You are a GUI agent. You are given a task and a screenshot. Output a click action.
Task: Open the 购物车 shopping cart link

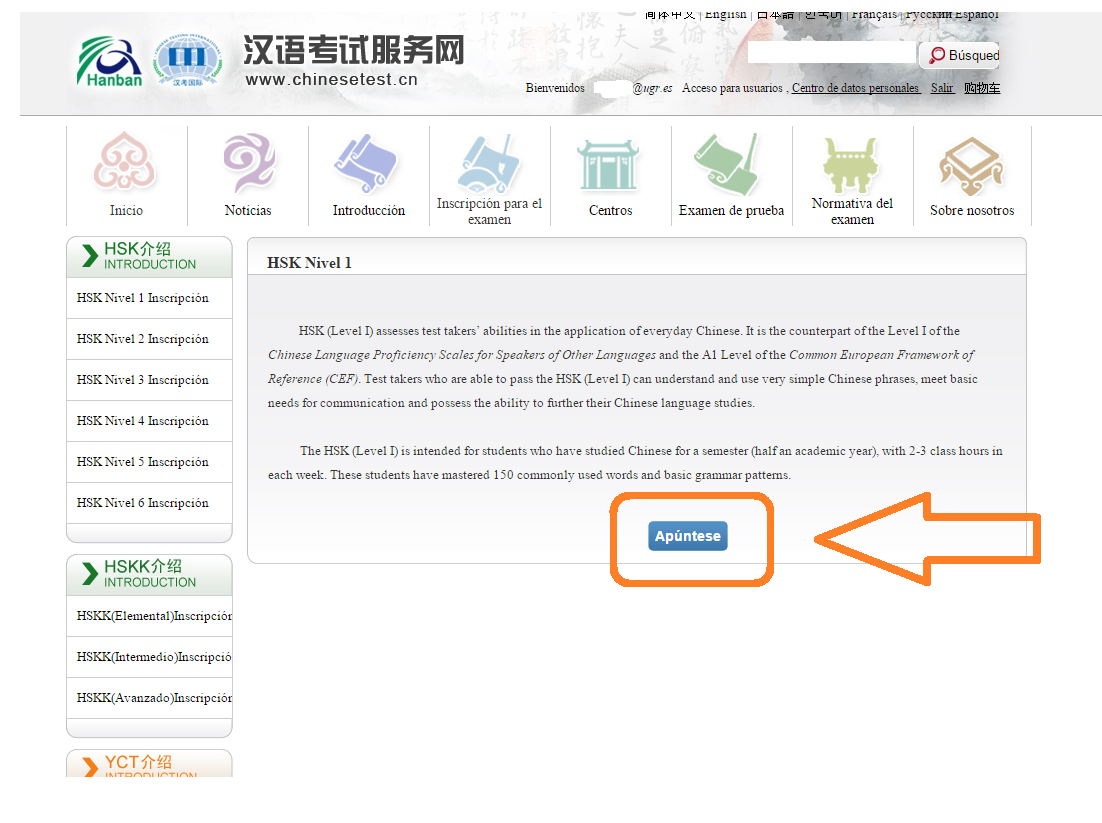(982, 88)
